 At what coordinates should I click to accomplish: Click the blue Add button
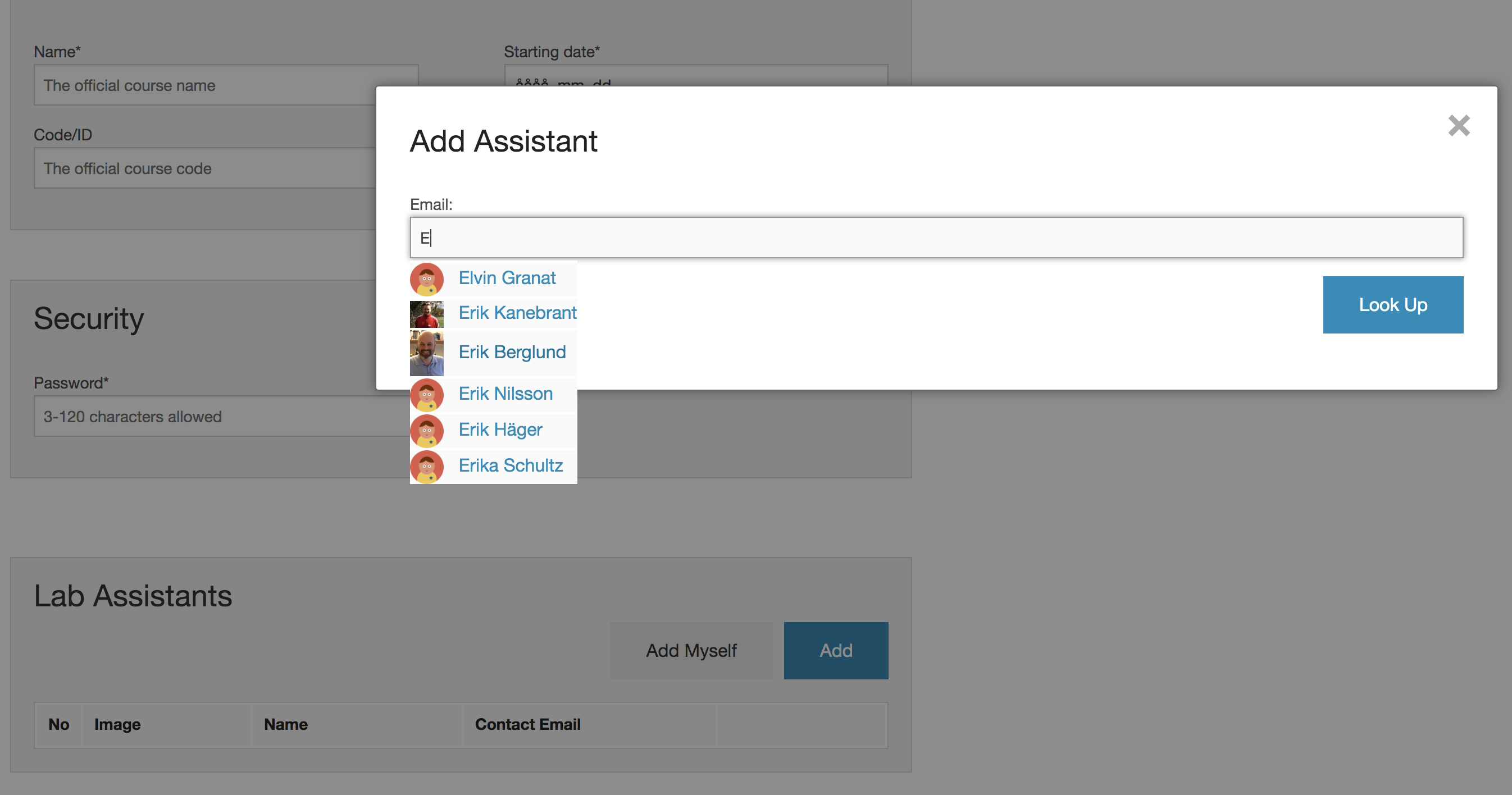point(836,650)
